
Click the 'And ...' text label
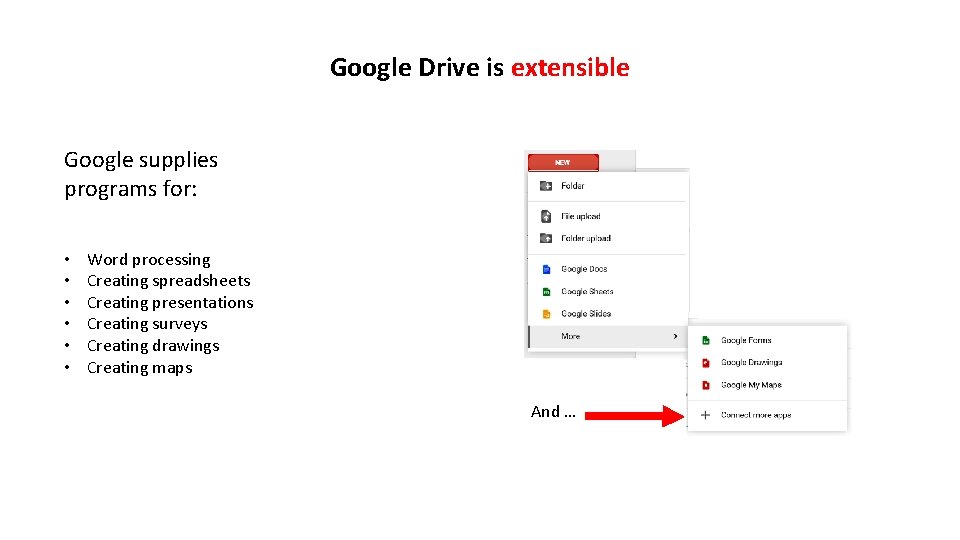(x=553, y=411)
